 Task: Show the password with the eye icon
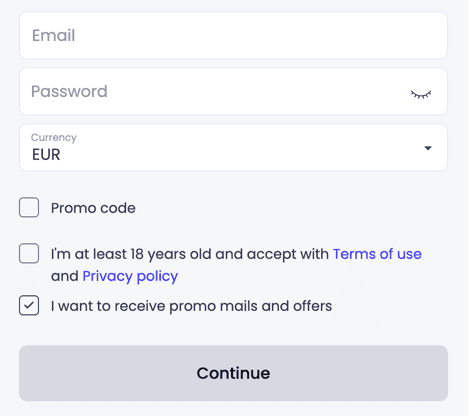click(x=421, y=95)
